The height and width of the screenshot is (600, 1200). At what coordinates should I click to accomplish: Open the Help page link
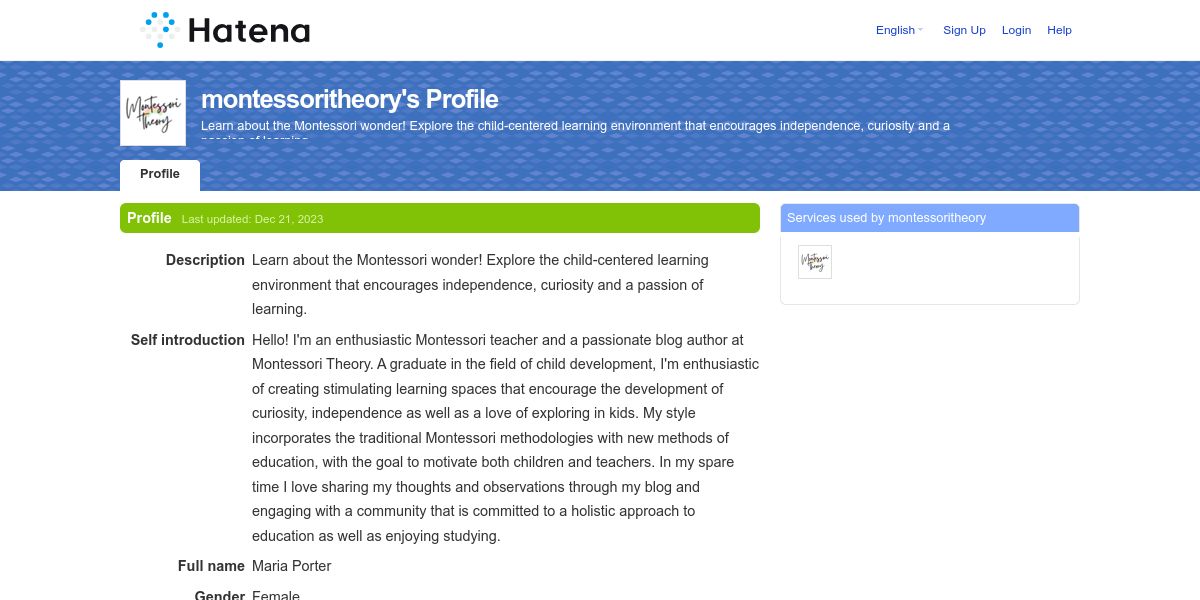click(1059, 30)
